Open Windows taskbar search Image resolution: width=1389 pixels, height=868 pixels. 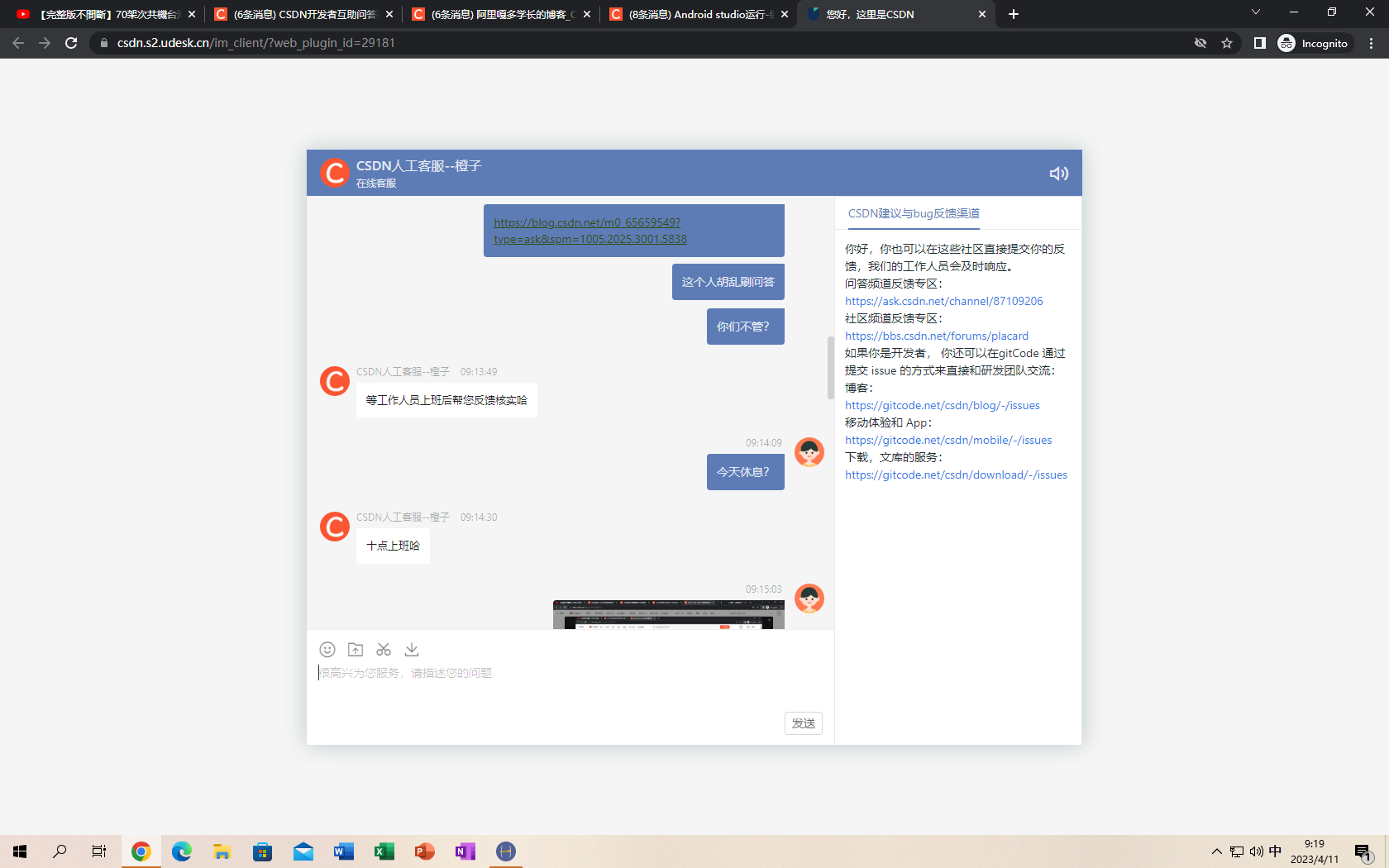tap(60, 851)
